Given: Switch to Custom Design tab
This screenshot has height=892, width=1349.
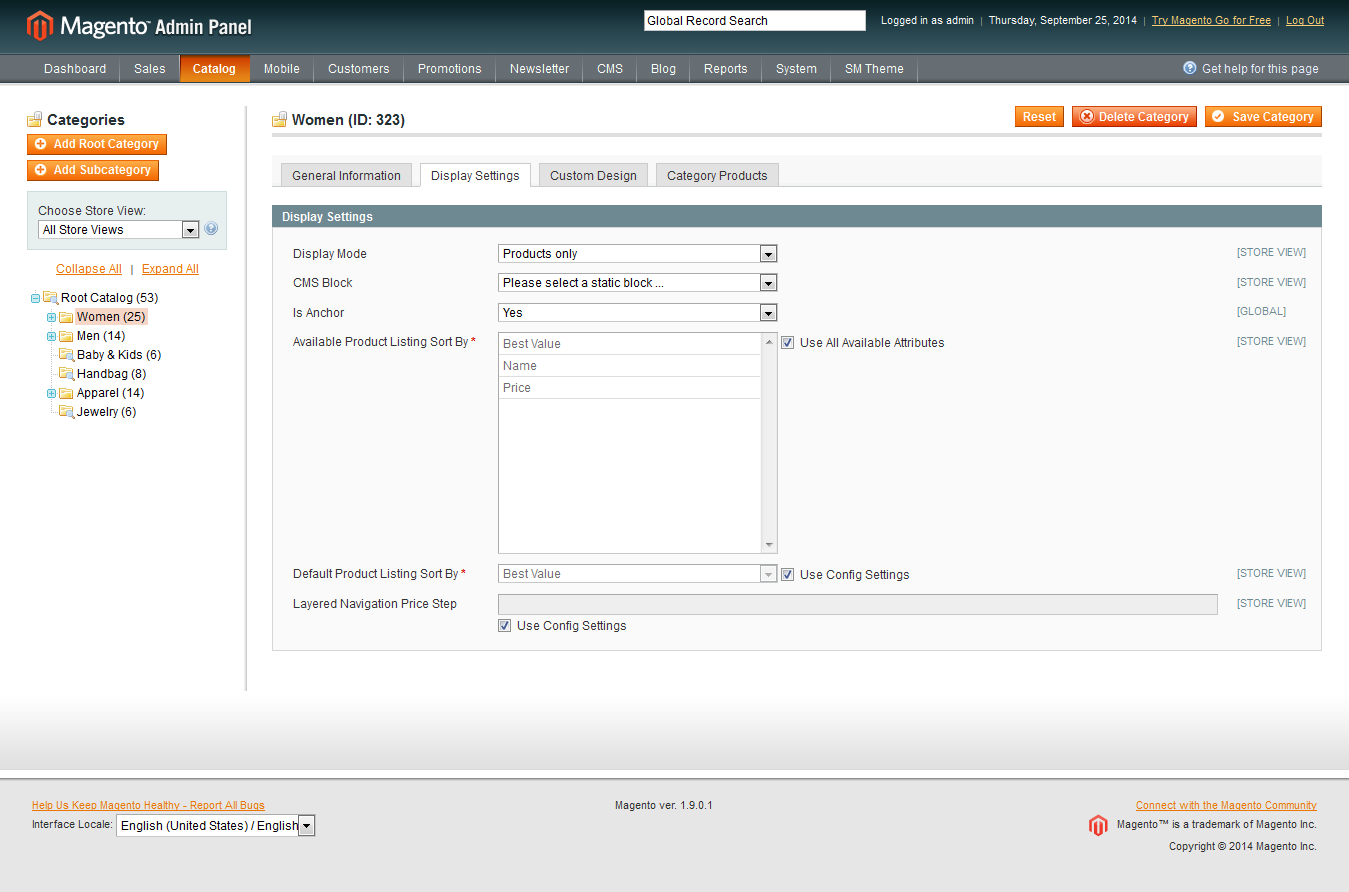Looking at the screenshot, I should click(593, 176).
